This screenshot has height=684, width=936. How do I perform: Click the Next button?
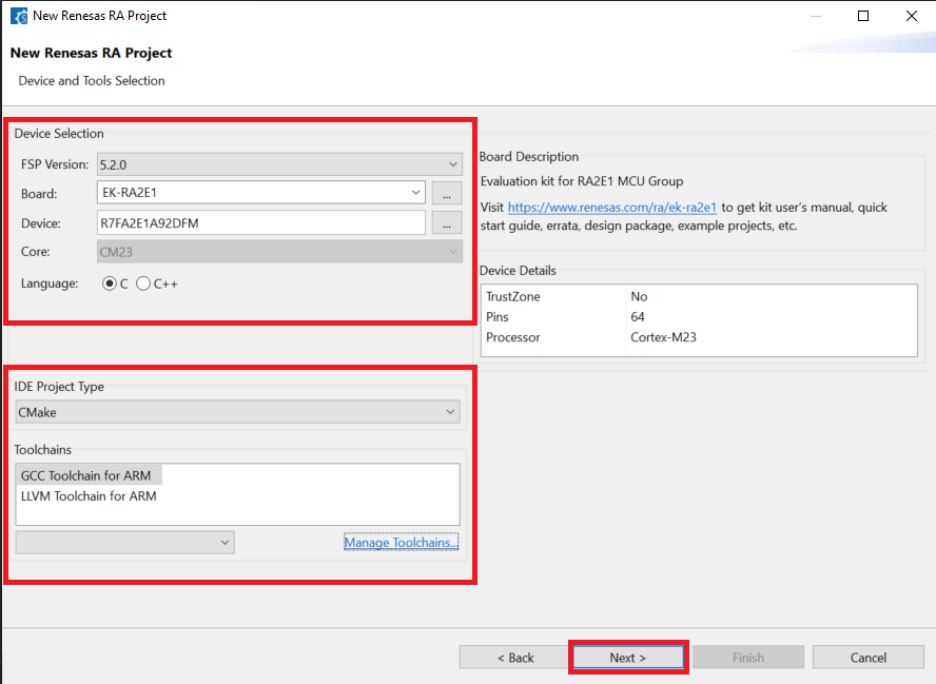click(628, 657)
